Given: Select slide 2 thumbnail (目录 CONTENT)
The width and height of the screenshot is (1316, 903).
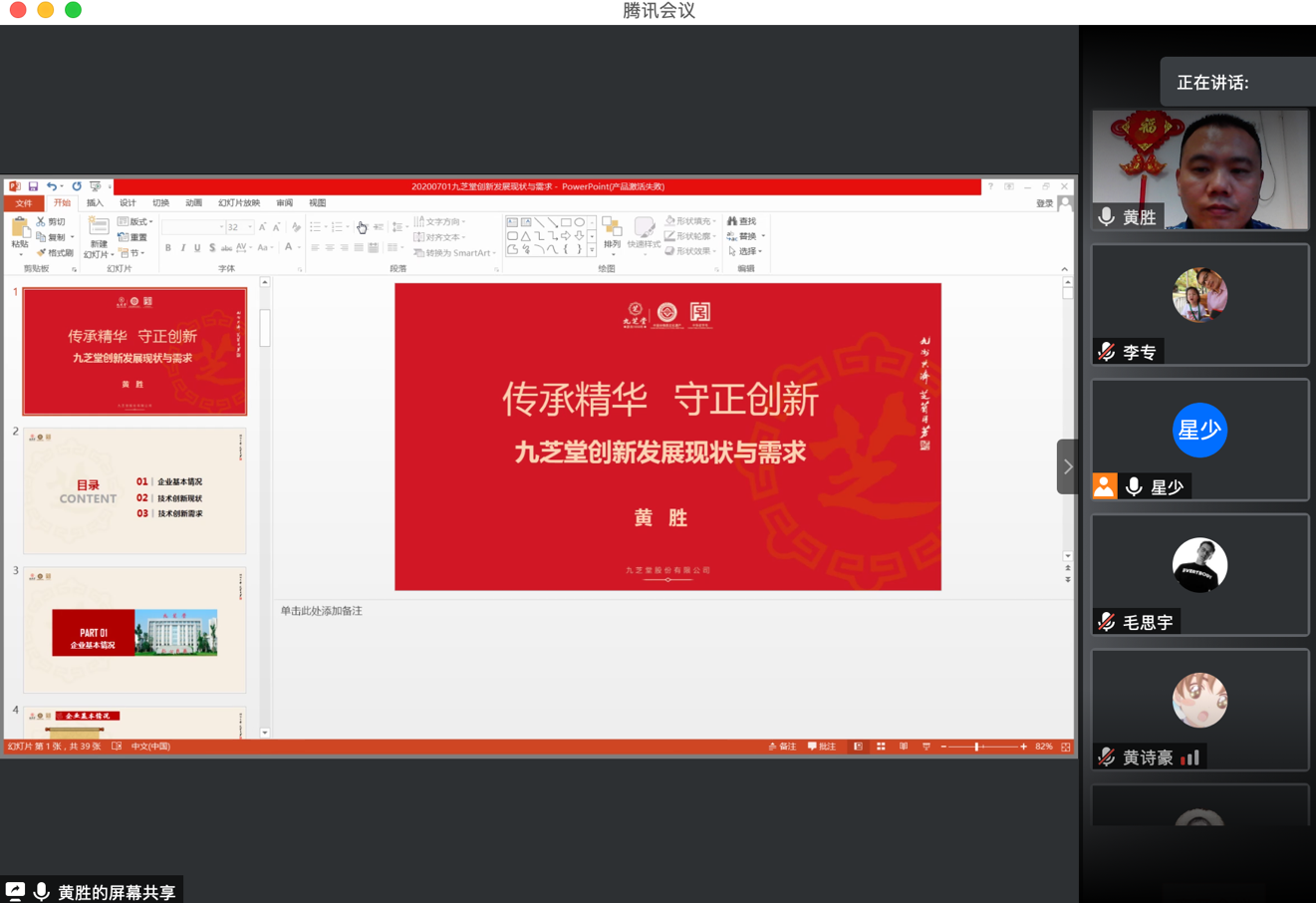Looking at the screenshot, I should (x=134, y=491).
